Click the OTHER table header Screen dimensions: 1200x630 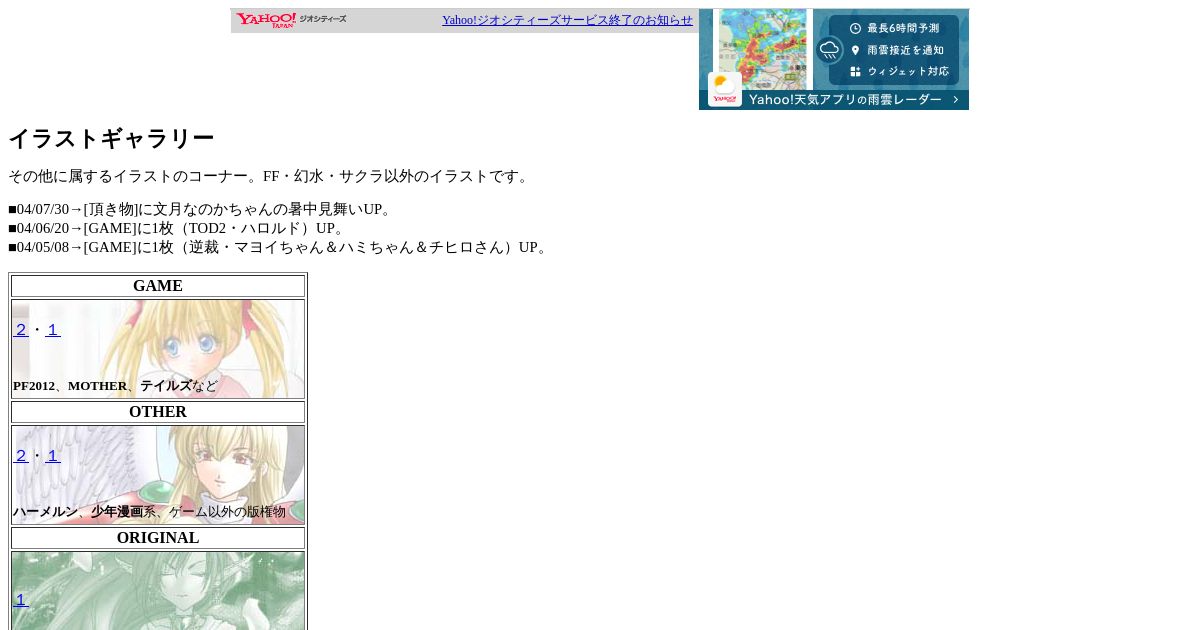click(x=158, y=412)
